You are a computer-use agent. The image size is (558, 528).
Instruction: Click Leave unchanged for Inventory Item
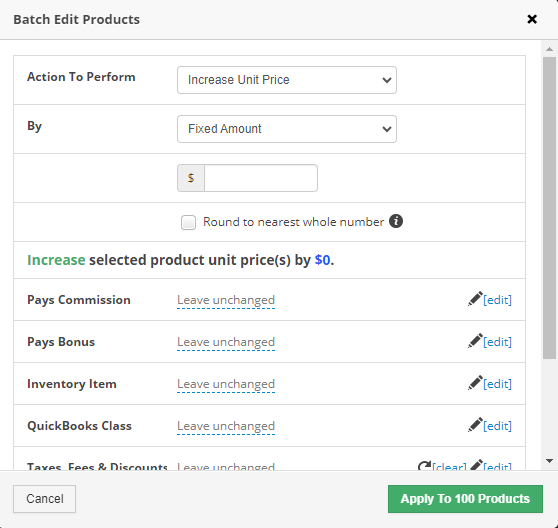click(x=226, y=384)
